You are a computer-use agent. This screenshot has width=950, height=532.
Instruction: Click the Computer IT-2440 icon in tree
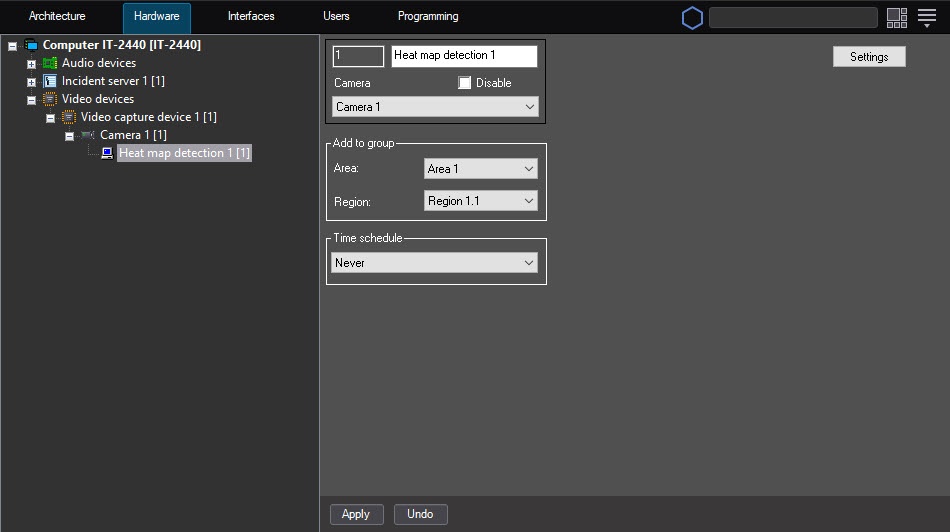[x=31, y=45]
